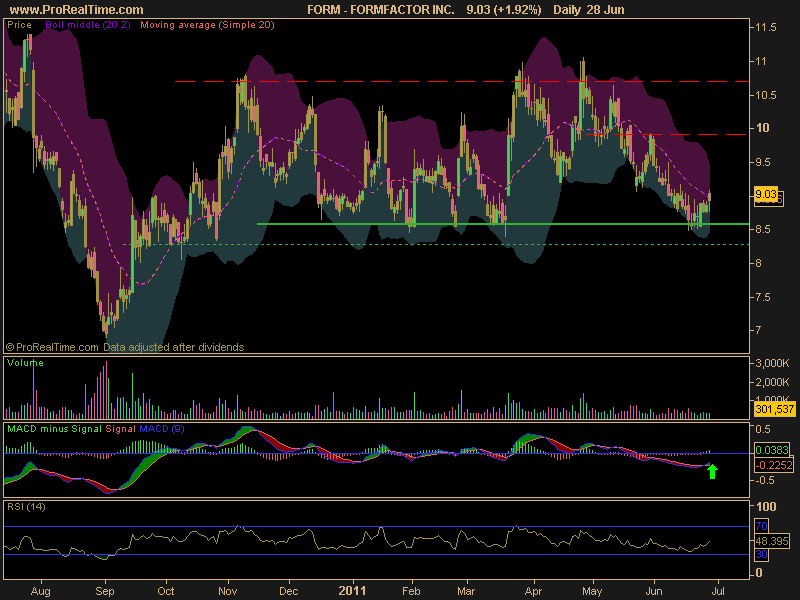Click the -0.5 MACD axis label
Viewport: 800px width, 600px height.
pyautogui.click(x=765, y=480)
